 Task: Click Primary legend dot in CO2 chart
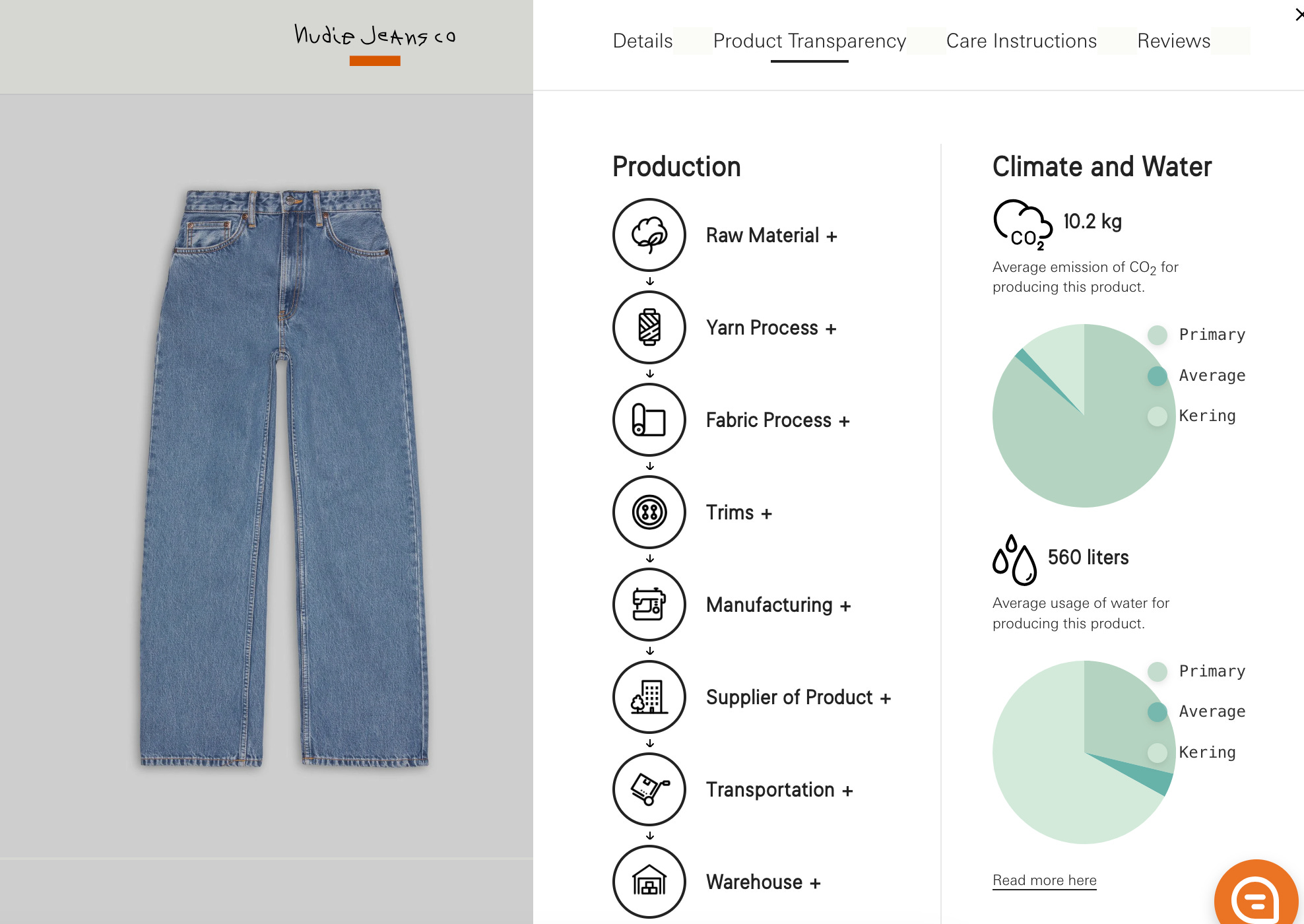1157,335
